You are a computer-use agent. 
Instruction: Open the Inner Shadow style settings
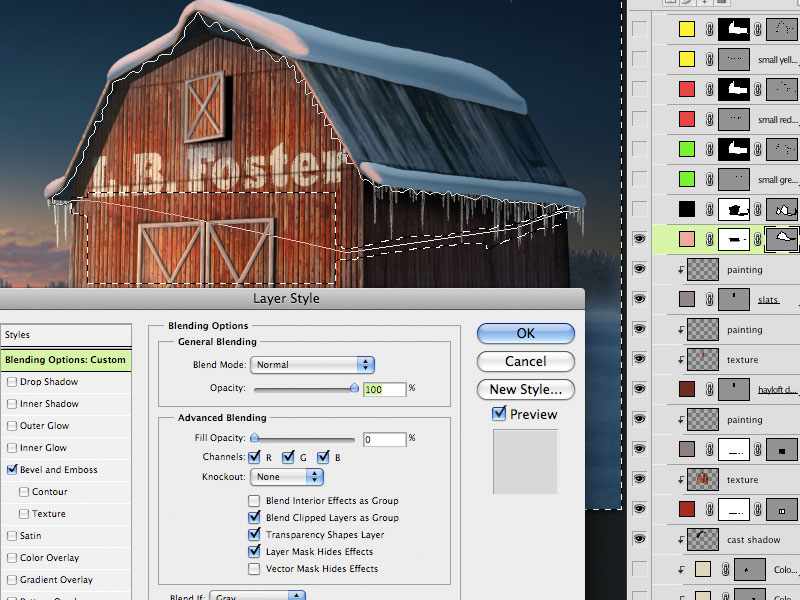click(x=49, y=404)
